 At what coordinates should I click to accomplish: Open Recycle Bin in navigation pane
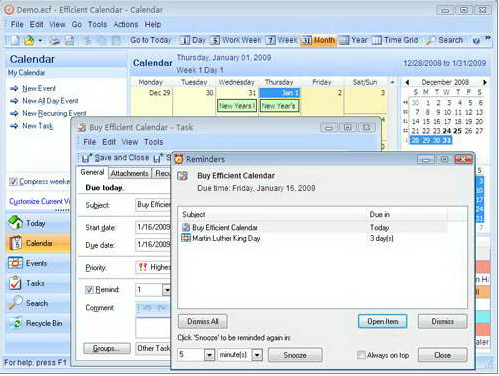38,323
